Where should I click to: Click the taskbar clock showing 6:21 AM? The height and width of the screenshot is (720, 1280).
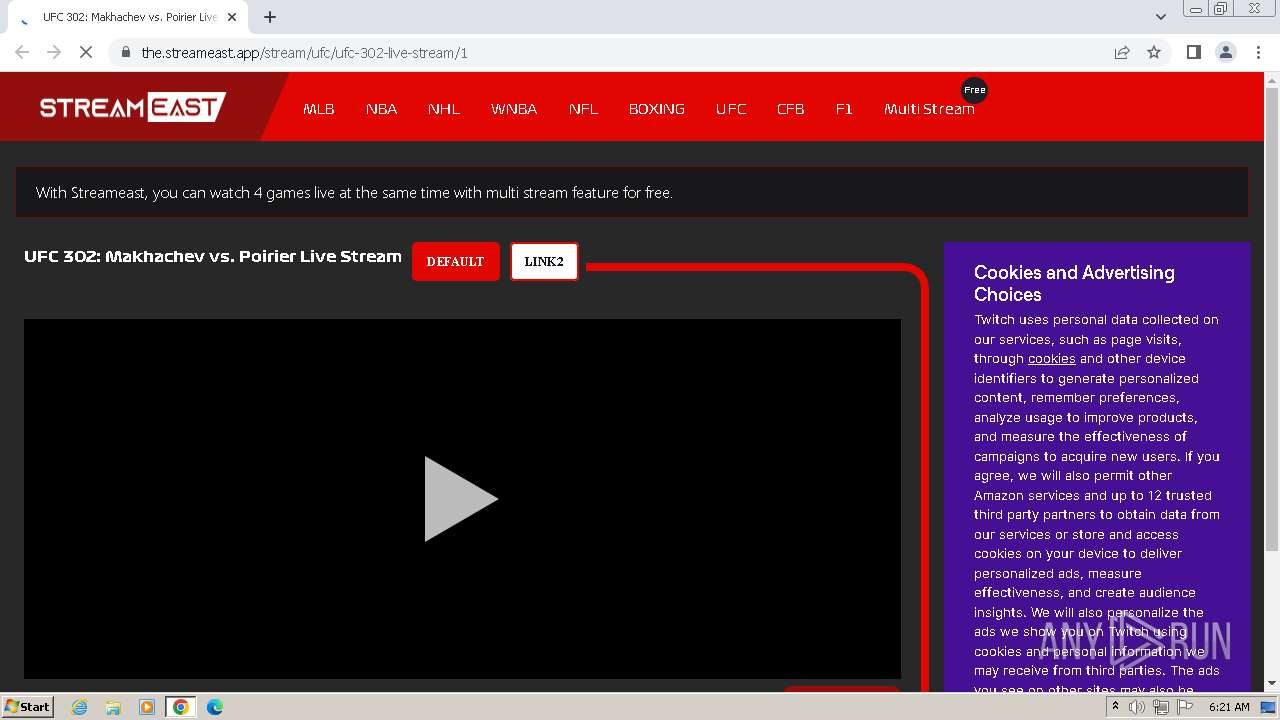pyautogui.click(x=1229, y=707)
